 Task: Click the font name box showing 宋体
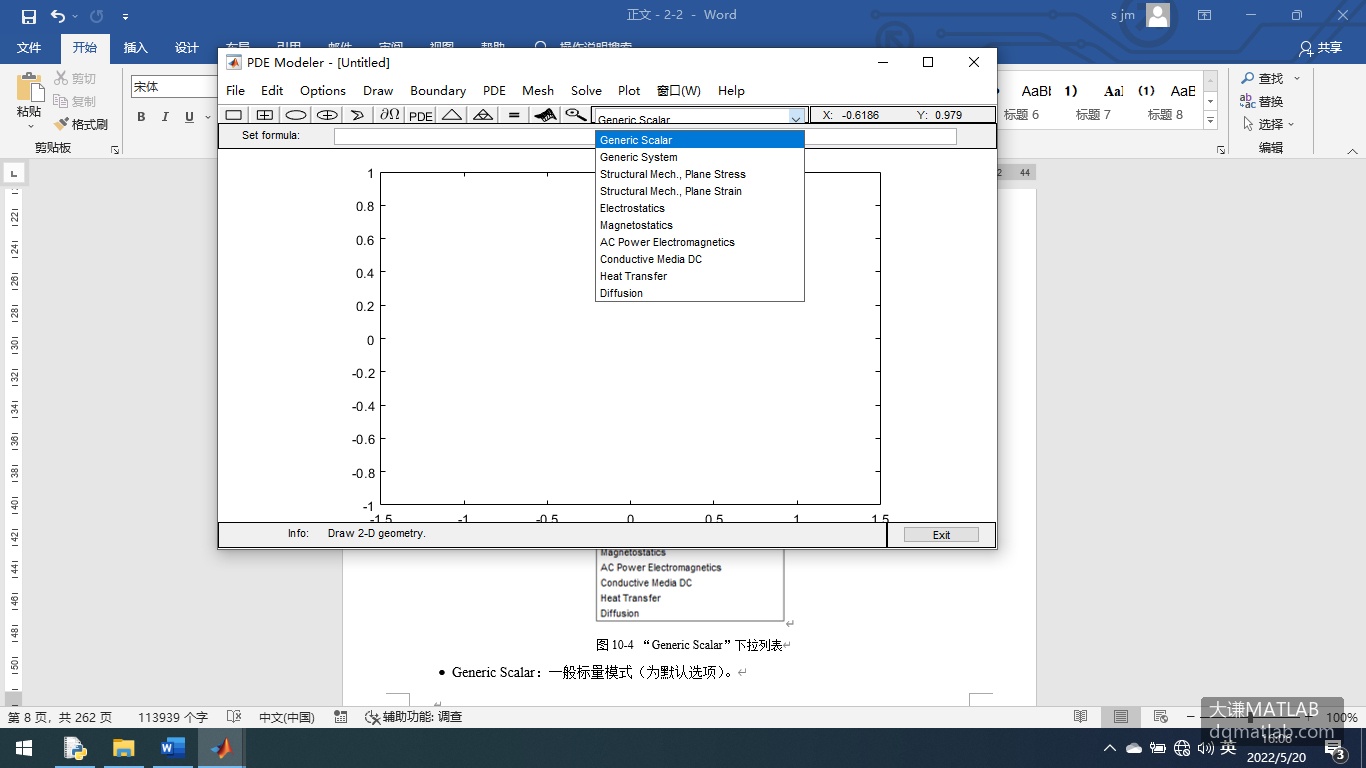click(x=174, y=87)
